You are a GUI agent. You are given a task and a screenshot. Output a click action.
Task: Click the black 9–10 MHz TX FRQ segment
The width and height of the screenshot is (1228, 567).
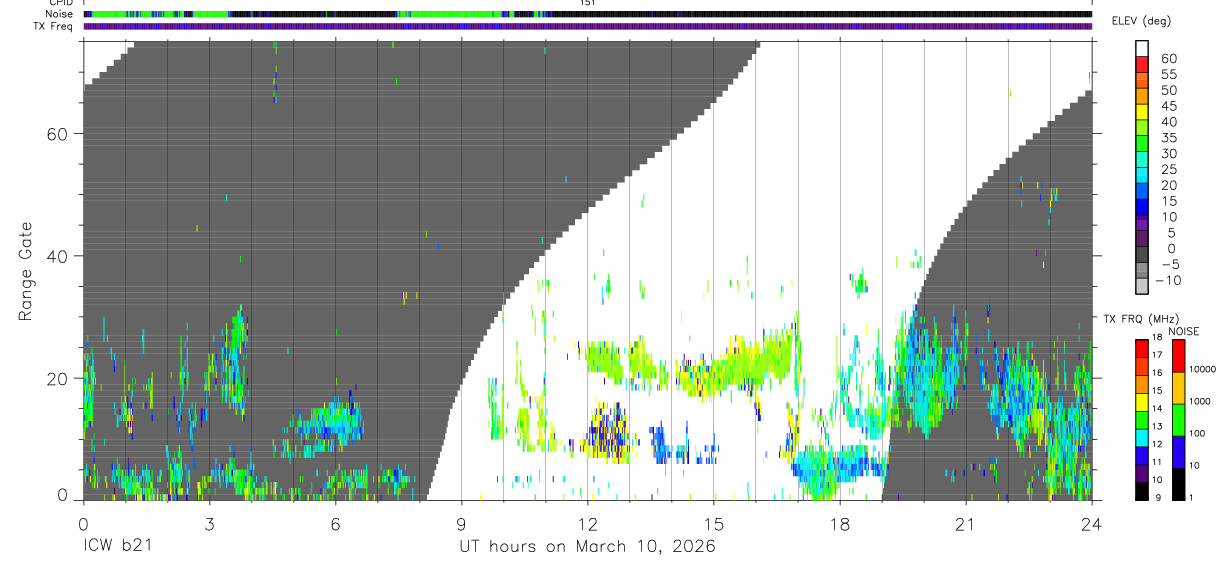coord(1142,490)
